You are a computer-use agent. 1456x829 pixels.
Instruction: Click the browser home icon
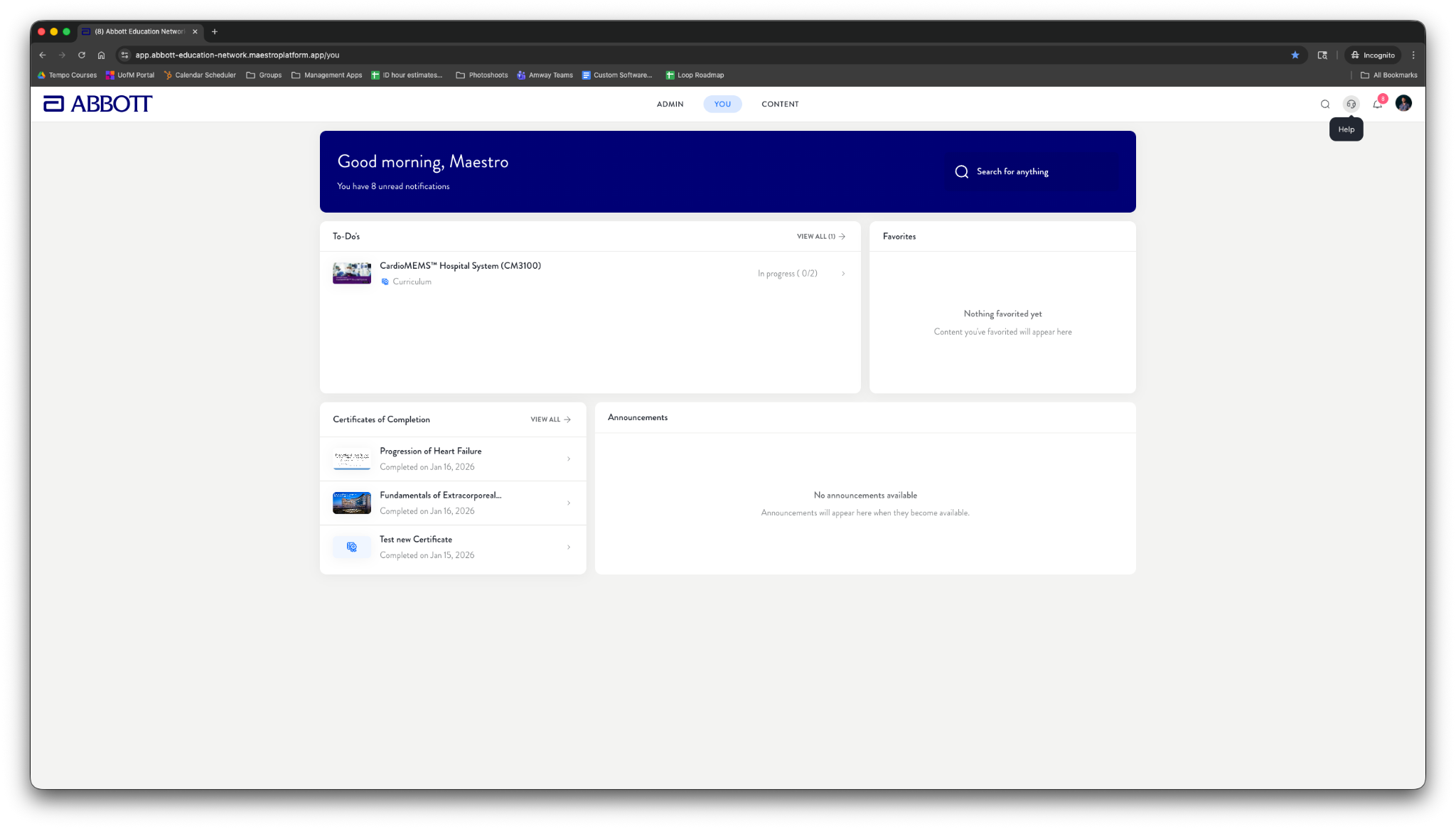pyautogui.click(x=101, y=55)
